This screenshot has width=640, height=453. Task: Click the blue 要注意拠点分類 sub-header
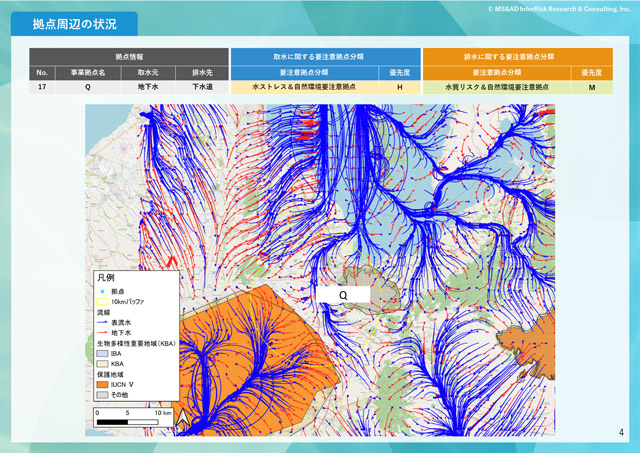pyautogui.click(x=304, y=73)
